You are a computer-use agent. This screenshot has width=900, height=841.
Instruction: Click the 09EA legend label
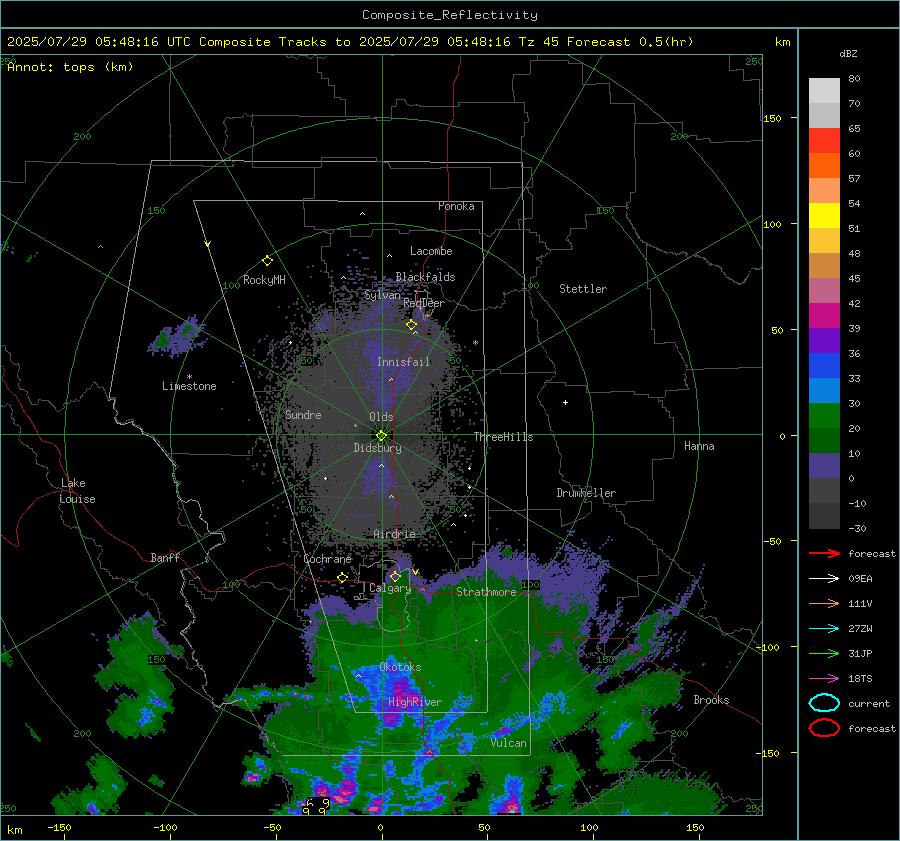[x=860, y=579]
